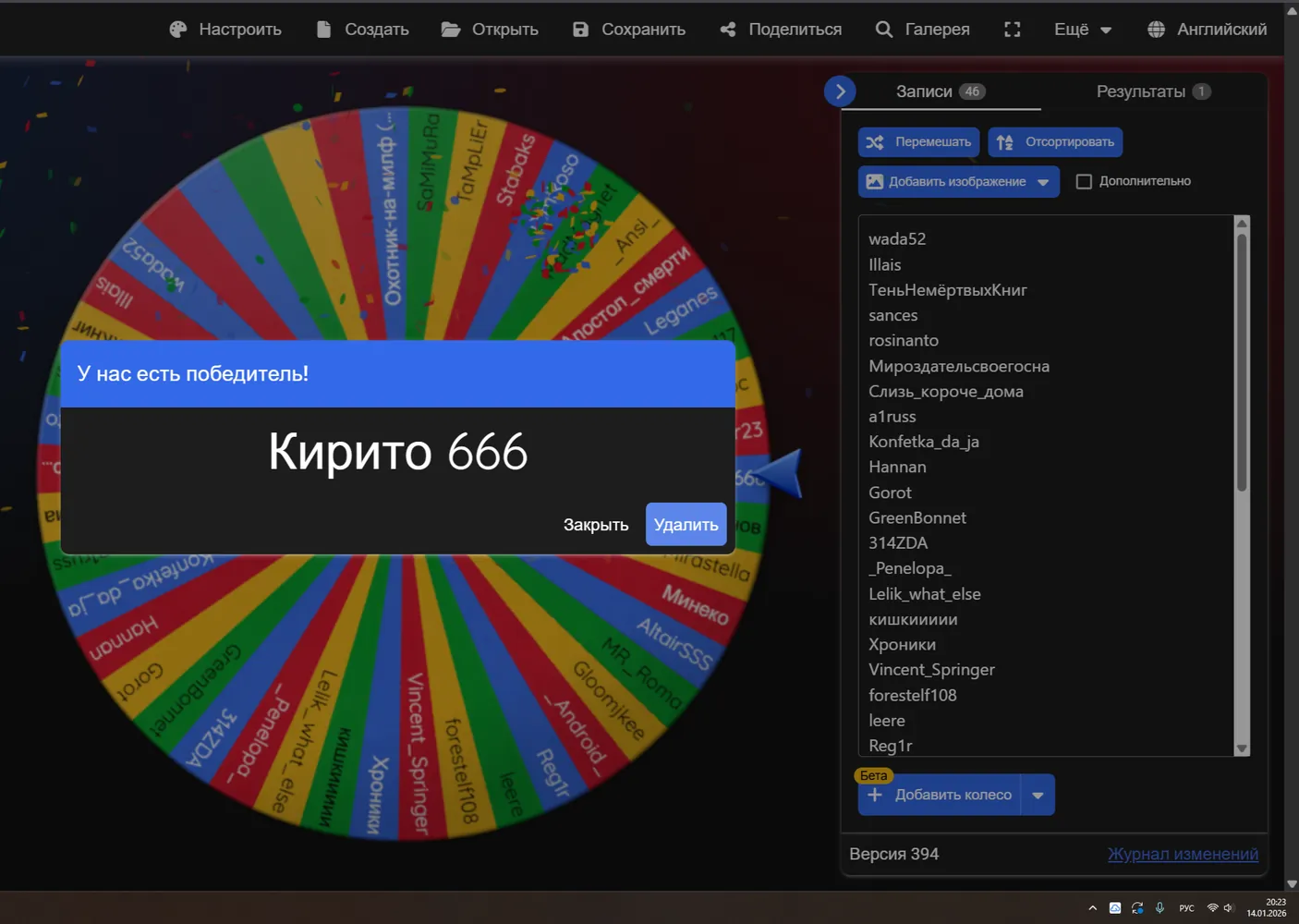
Task: Toggle fullscreen mode icon
Action: (1013, 30)
